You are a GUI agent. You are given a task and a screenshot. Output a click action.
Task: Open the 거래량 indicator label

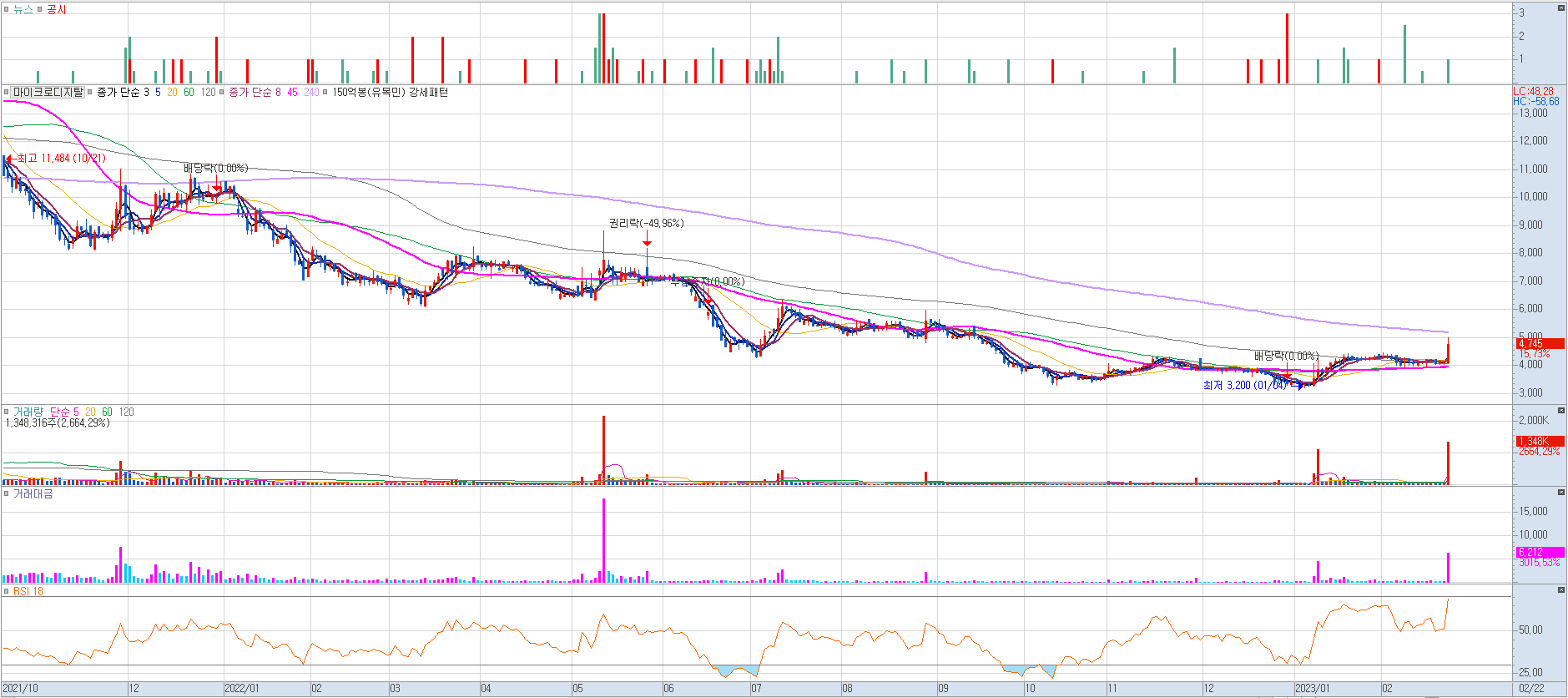click(x=28, y=412)
